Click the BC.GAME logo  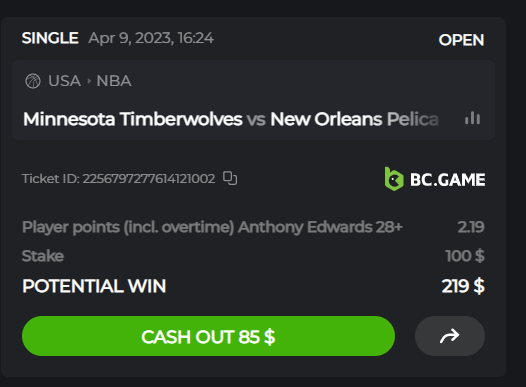tap(435, 179)
